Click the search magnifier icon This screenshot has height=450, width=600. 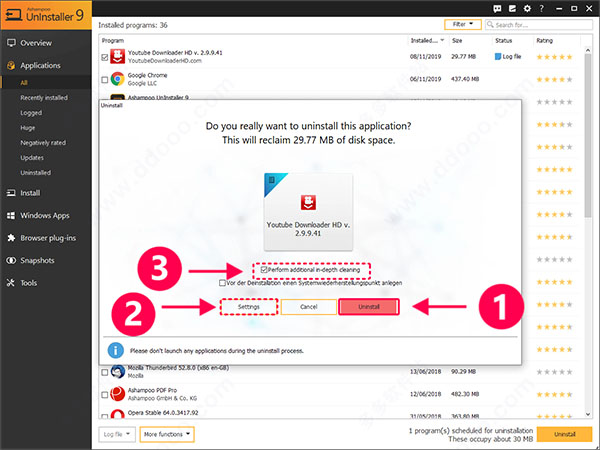(490, 24)
